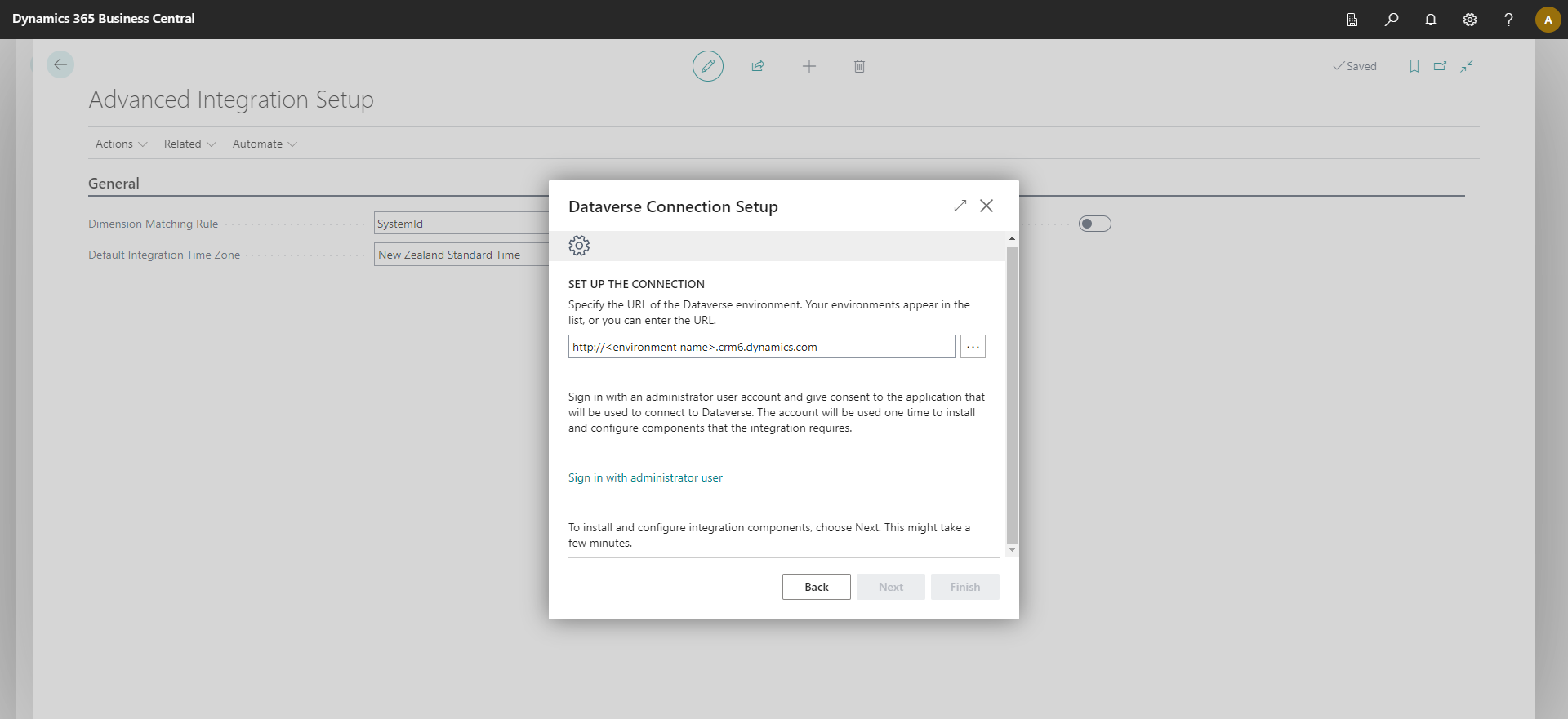This screenshot has width=1568, height=719.
Task: Open the user account avatar A
Action: pyautogui.click(x=1548, y=20)
